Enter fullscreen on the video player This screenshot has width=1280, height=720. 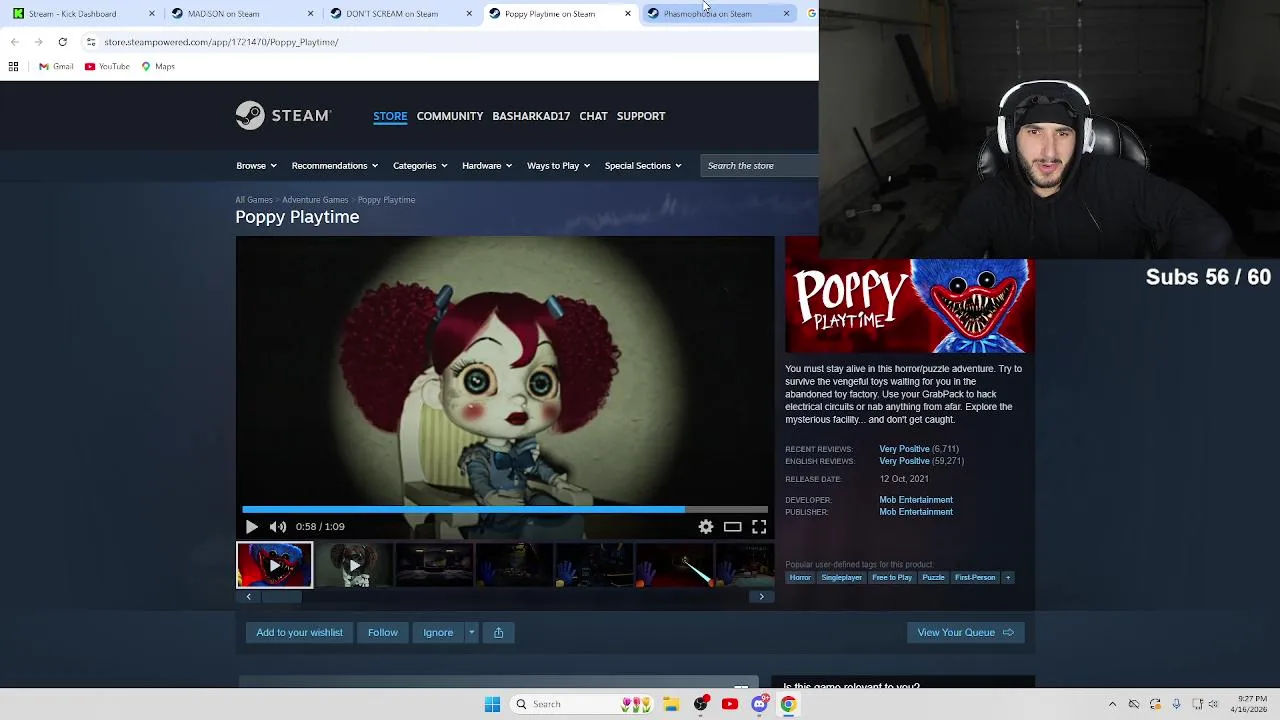pyautogui.click(x=759, y=527)
